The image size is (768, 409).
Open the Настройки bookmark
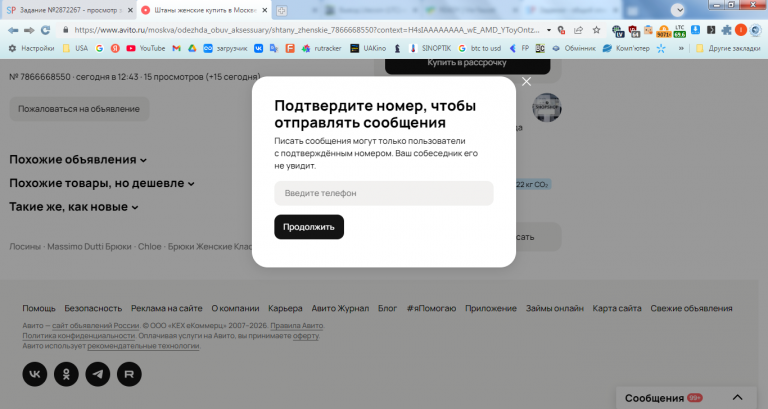point(31,48)
